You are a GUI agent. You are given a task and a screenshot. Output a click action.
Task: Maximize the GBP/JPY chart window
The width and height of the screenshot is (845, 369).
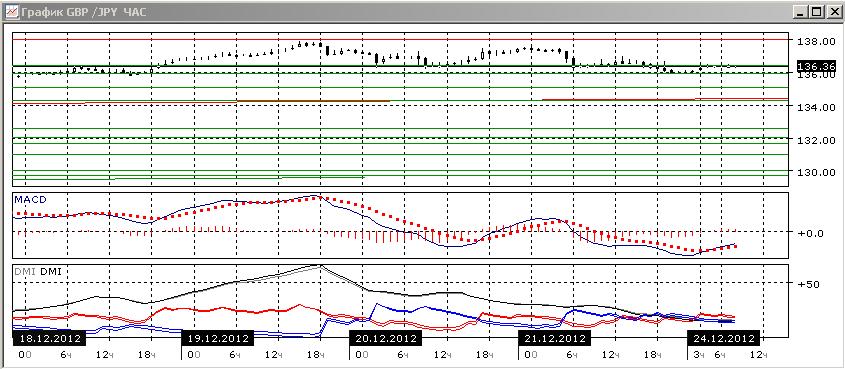[816, 11]
